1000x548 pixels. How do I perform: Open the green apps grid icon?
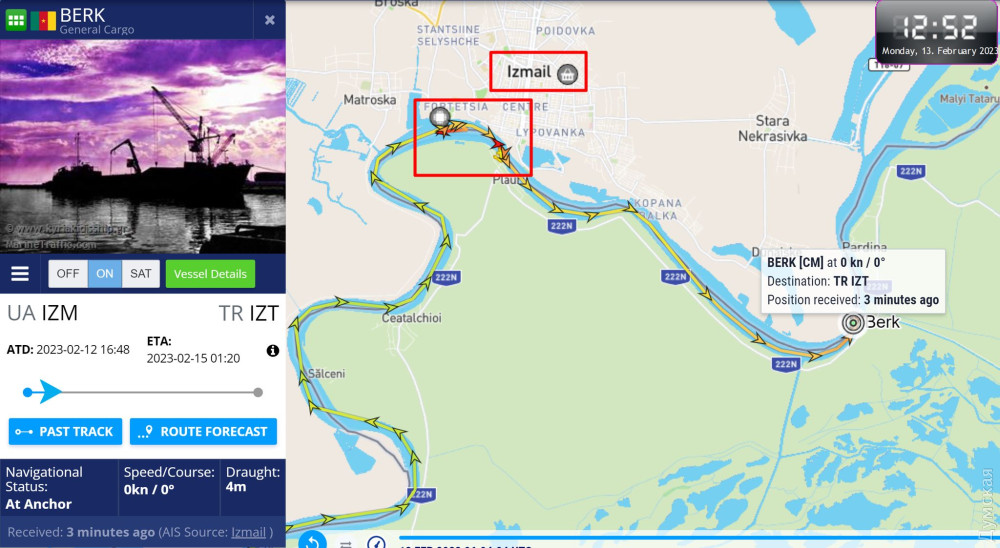point(16,20)
